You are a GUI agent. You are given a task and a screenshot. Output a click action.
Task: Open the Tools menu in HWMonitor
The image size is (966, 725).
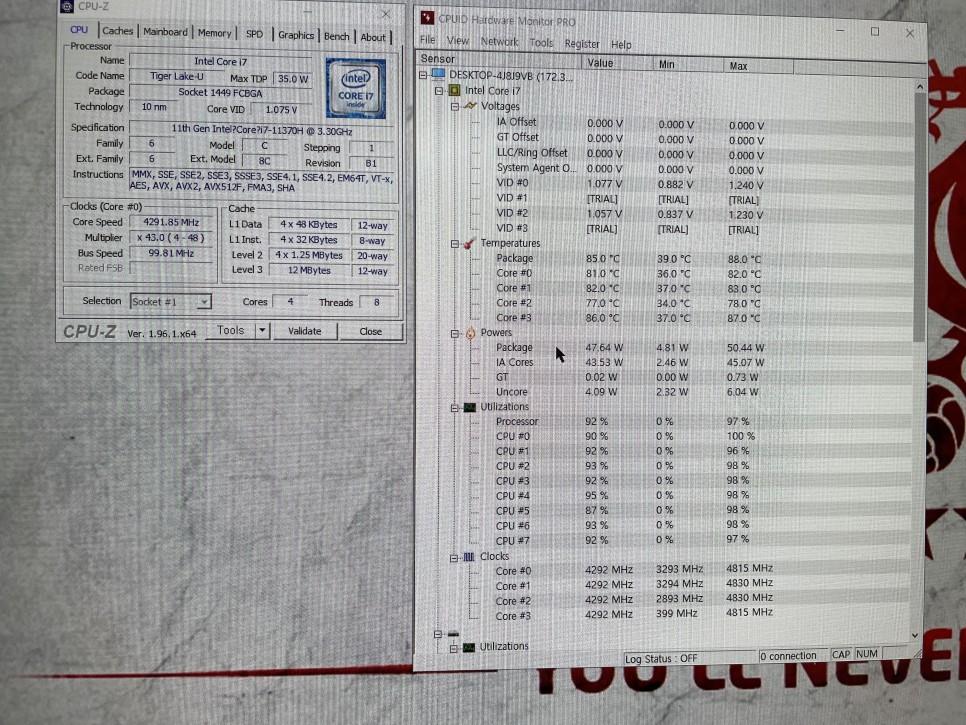pyautogui.click(x=541, y=43)
